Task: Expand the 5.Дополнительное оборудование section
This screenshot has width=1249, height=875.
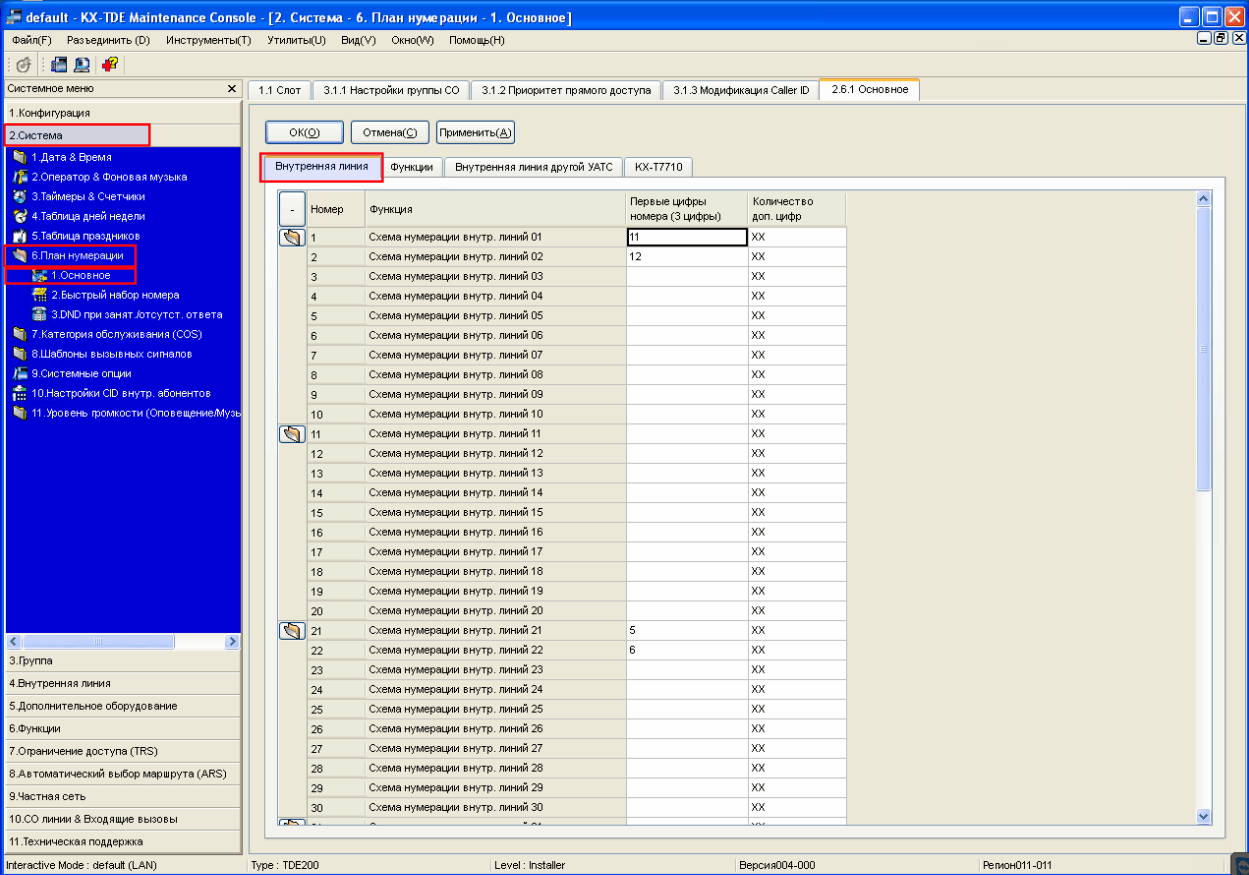Action: click(123, 706)
